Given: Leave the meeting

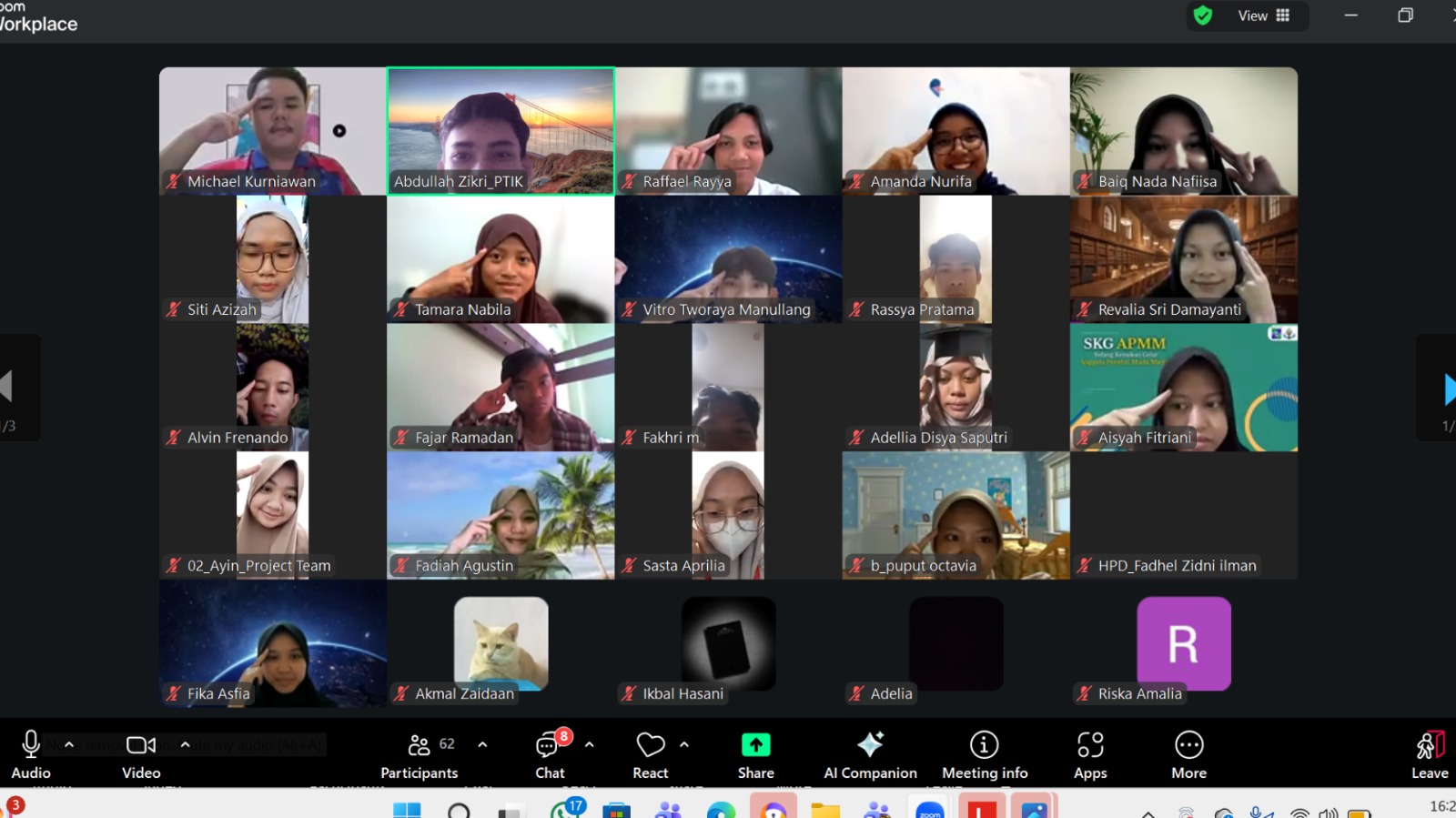Looking at the screenshot, I should [1429, 755].
